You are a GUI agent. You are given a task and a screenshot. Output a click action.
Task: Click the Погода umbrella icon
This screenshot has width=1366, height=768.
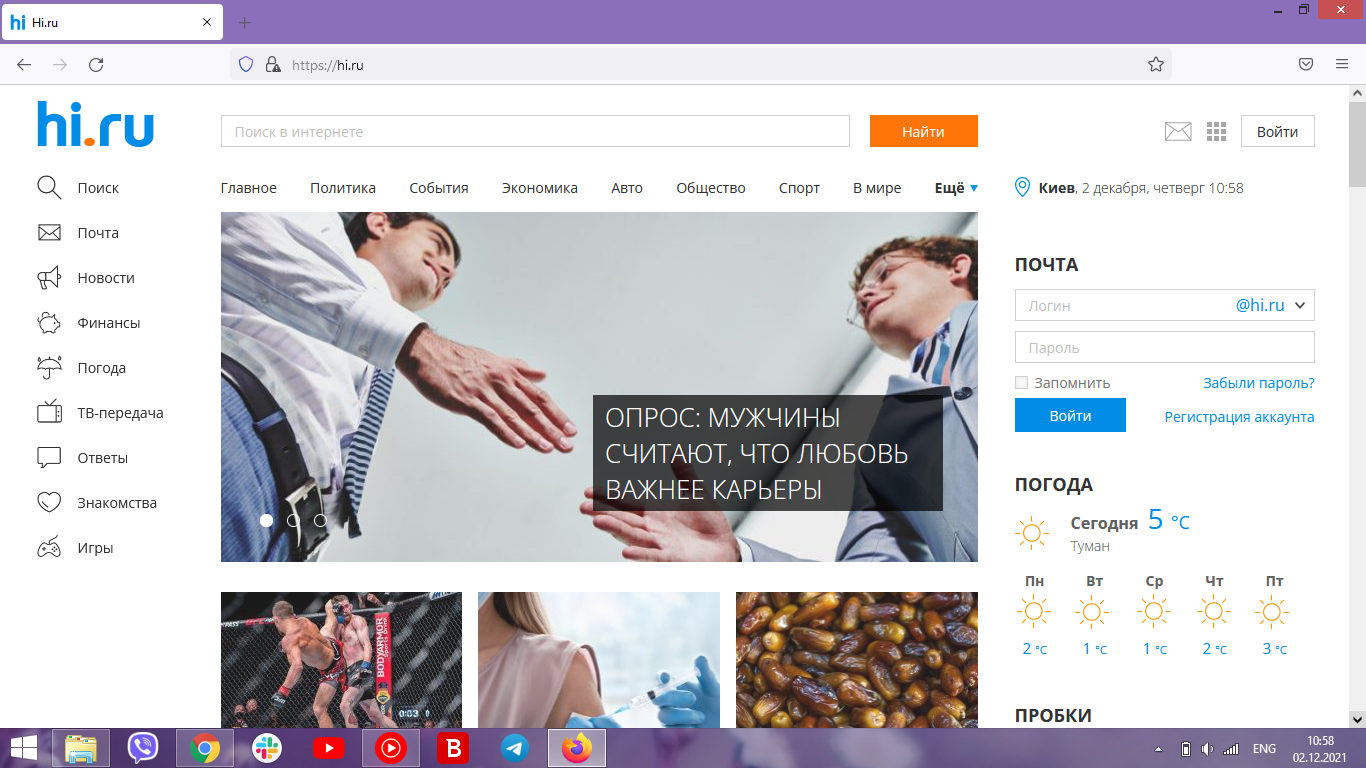pyautogui.click(x=49, y=368)
